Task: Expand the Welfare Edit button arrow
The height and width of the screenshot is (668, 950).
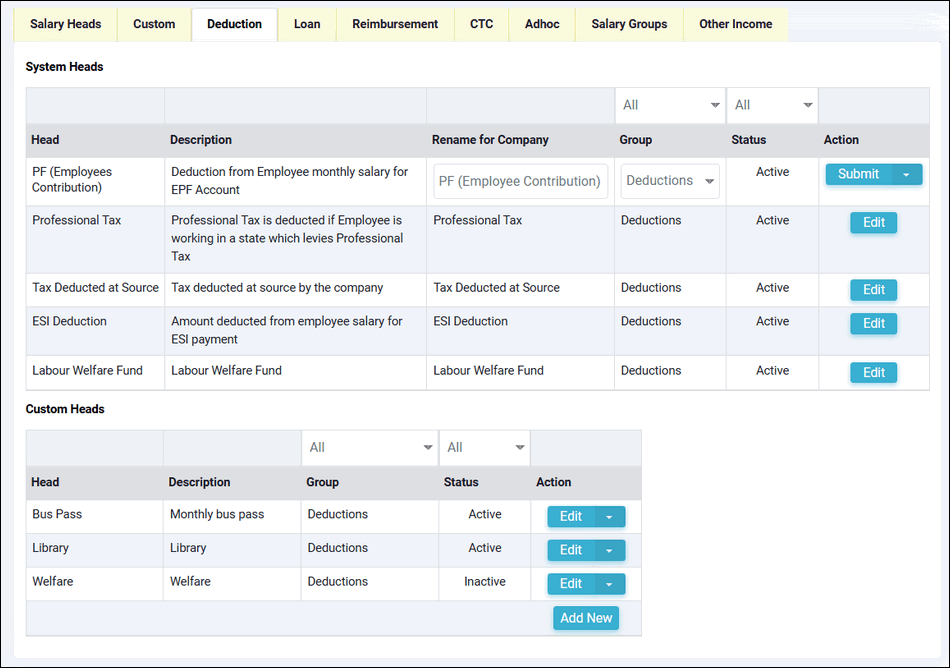Action: (609, 584)
